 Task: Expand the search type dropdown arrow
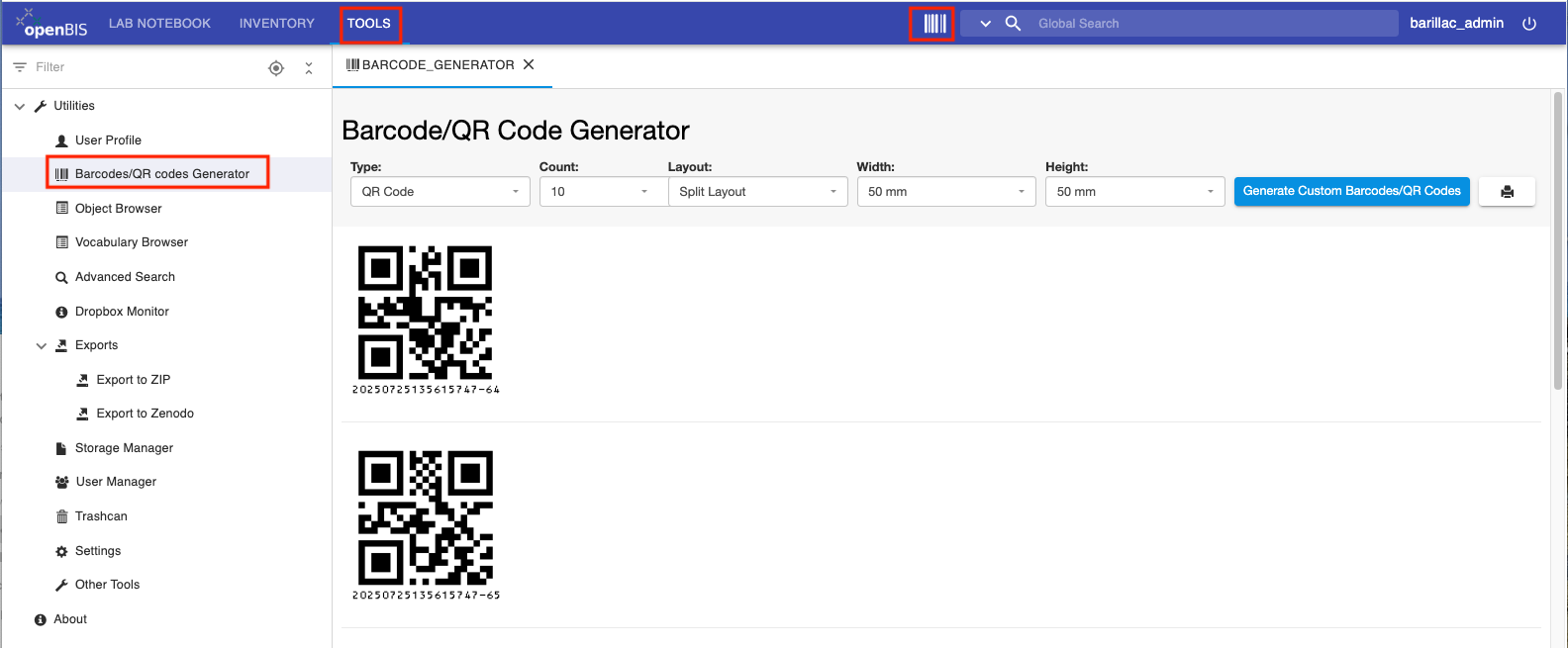pyautogui.click(x=985, y=24)
